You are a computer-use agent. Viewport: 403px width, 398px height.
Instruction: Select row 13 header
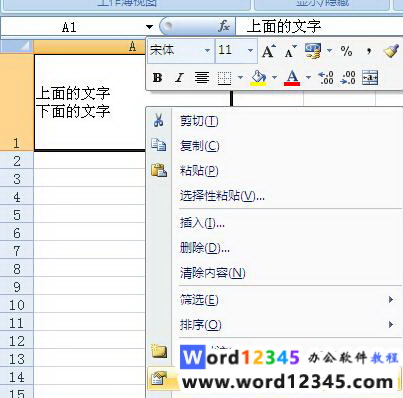17,359
